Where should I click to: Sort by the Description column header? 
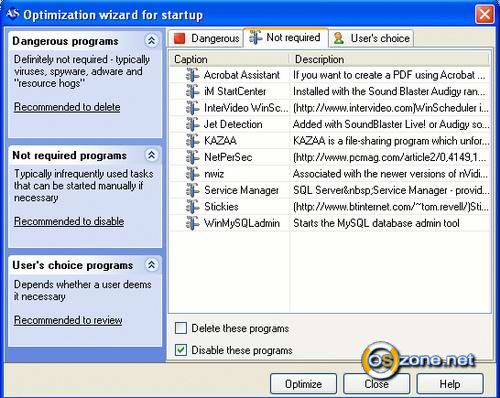(389, 59)
